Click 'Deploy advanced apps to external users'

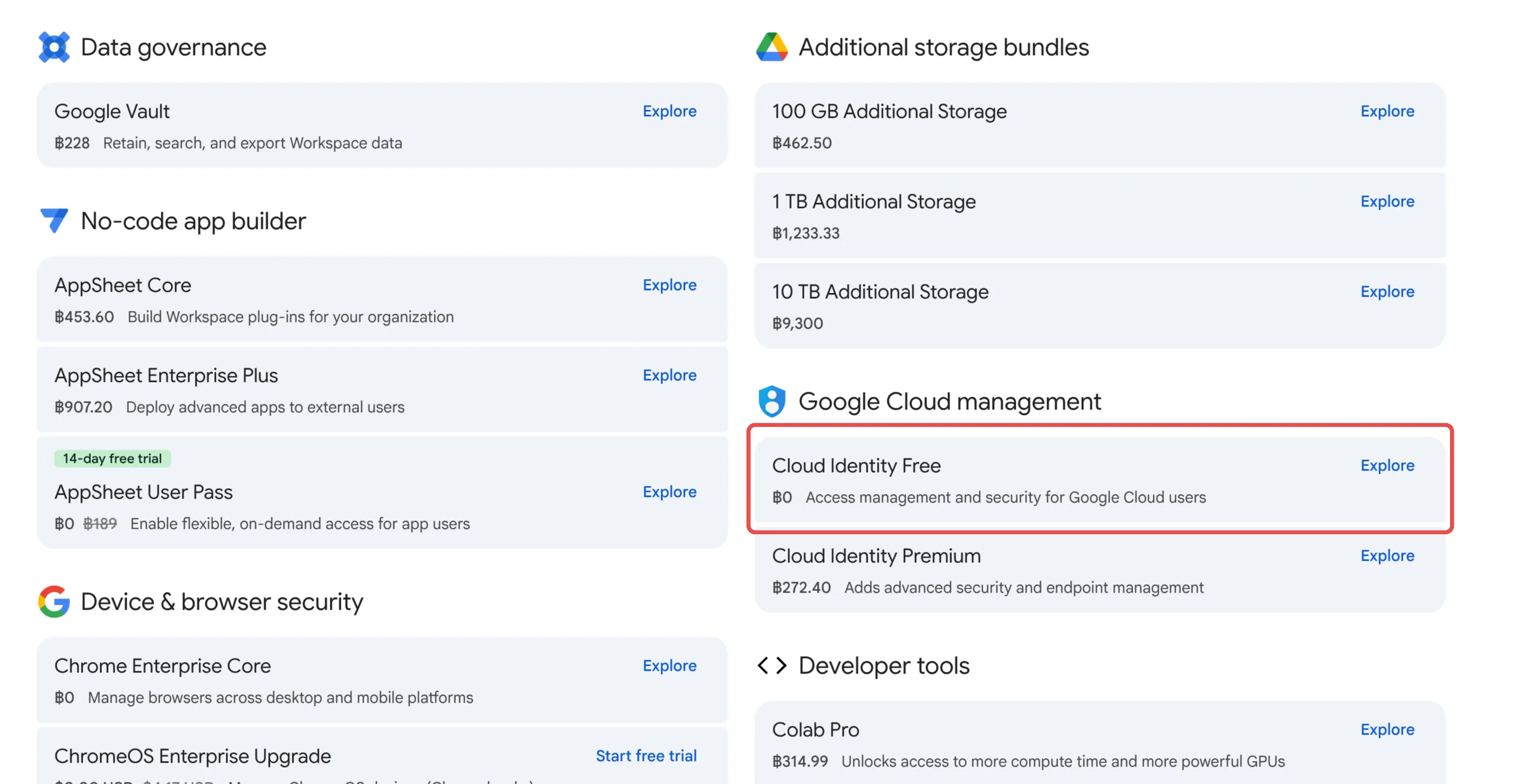[x=265, y=407]
